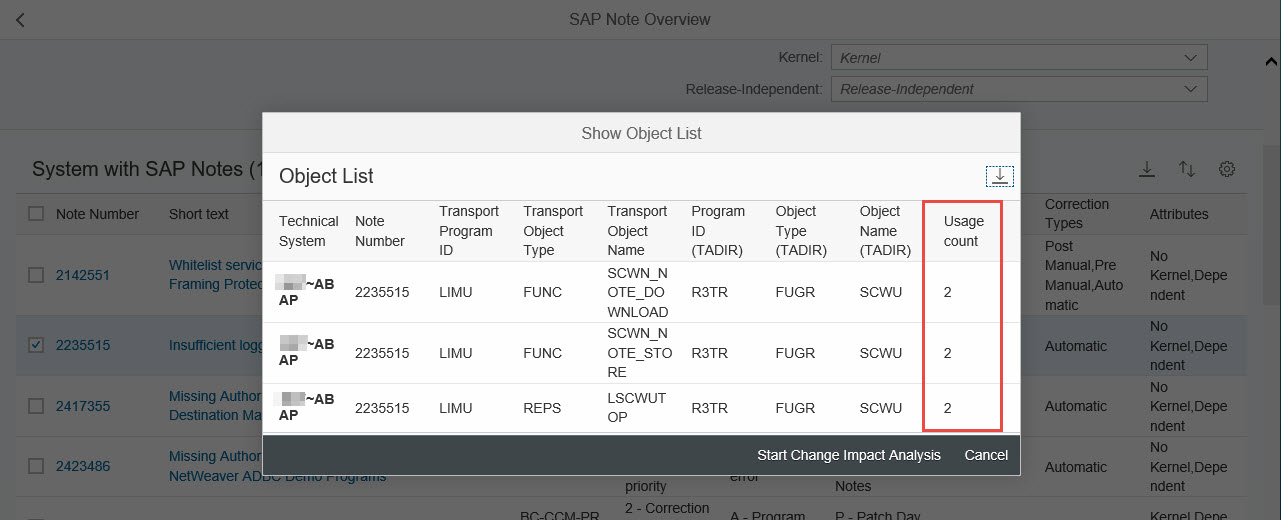Click the Correction Types column header
1281x520 pixels.
1077,214
